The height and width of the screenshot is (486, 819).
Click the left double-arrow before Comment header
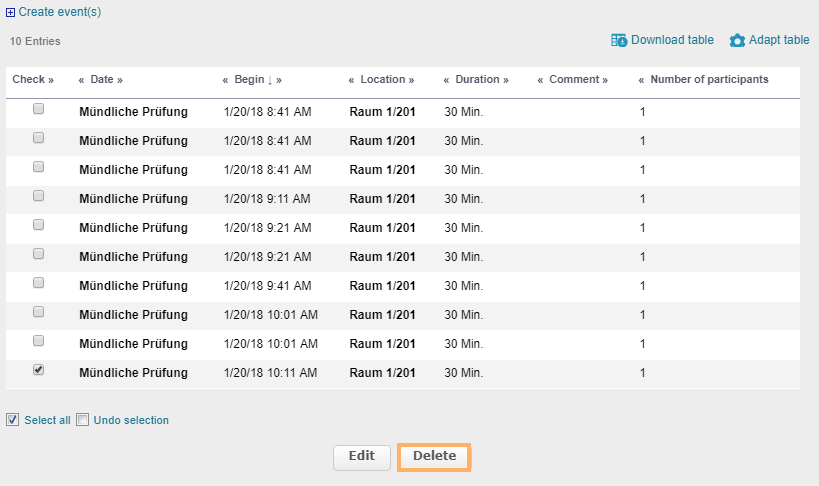540,80
